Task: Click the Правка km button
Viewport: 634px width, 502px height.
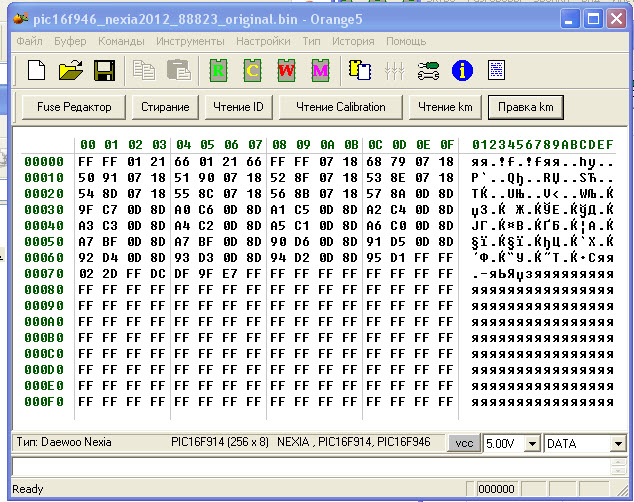Action: 526,107
